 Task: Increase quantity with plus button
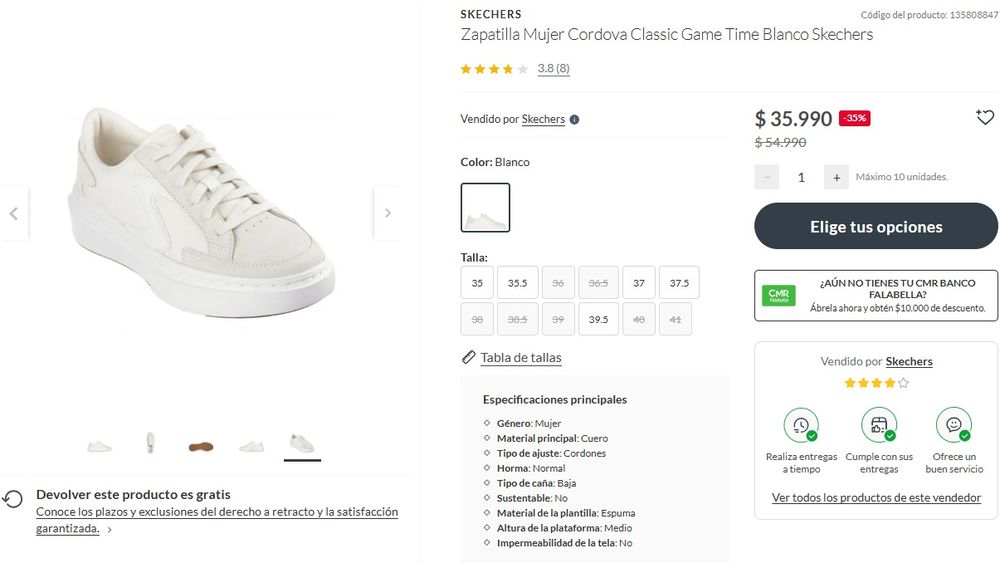(x=836, y=177)
